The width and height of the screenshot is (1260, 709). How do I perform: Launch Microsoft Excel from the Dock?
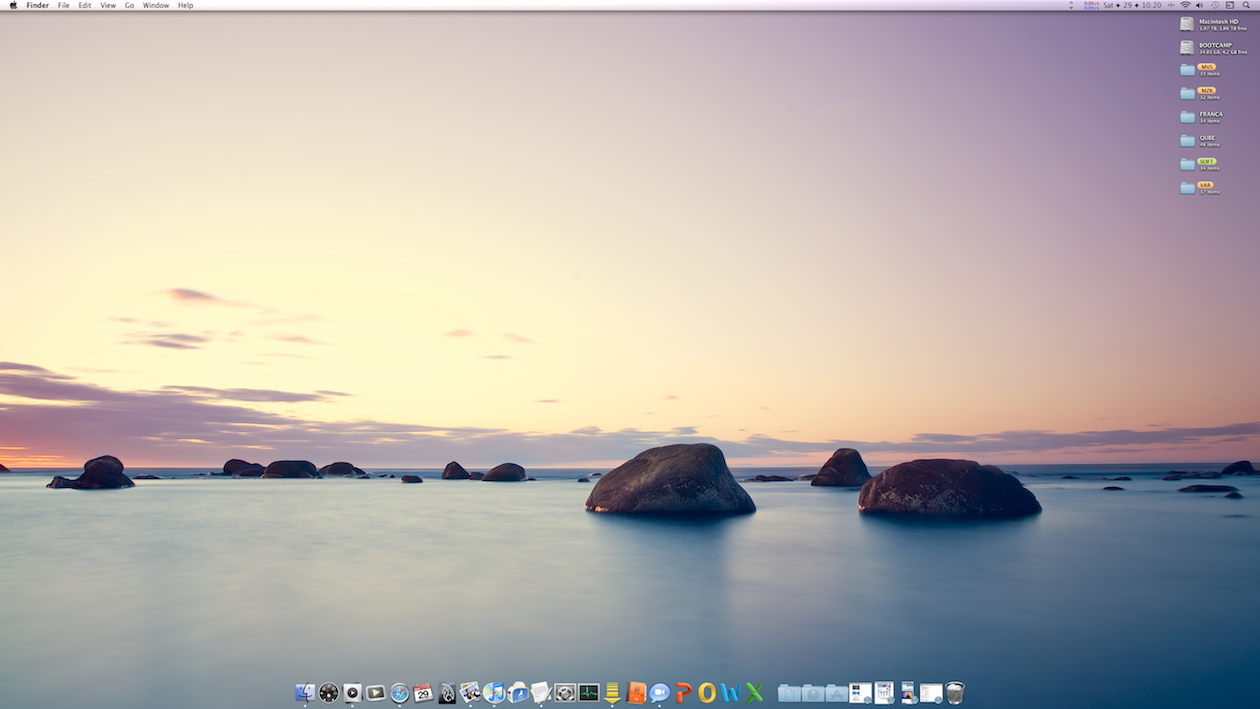(755, 692)
